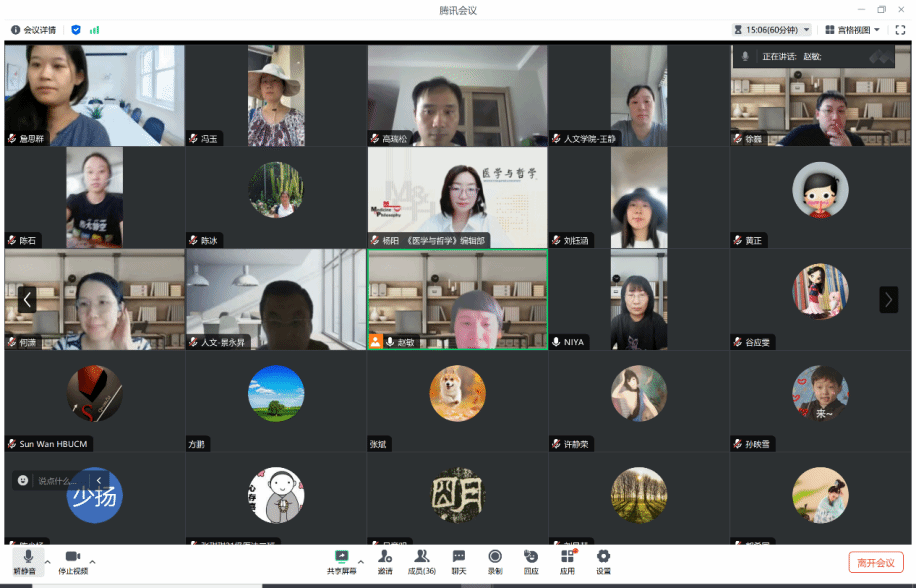Open the 成员(36) members list
The image size is (916, 588).
pyautogui.click(x=421, y=560)
